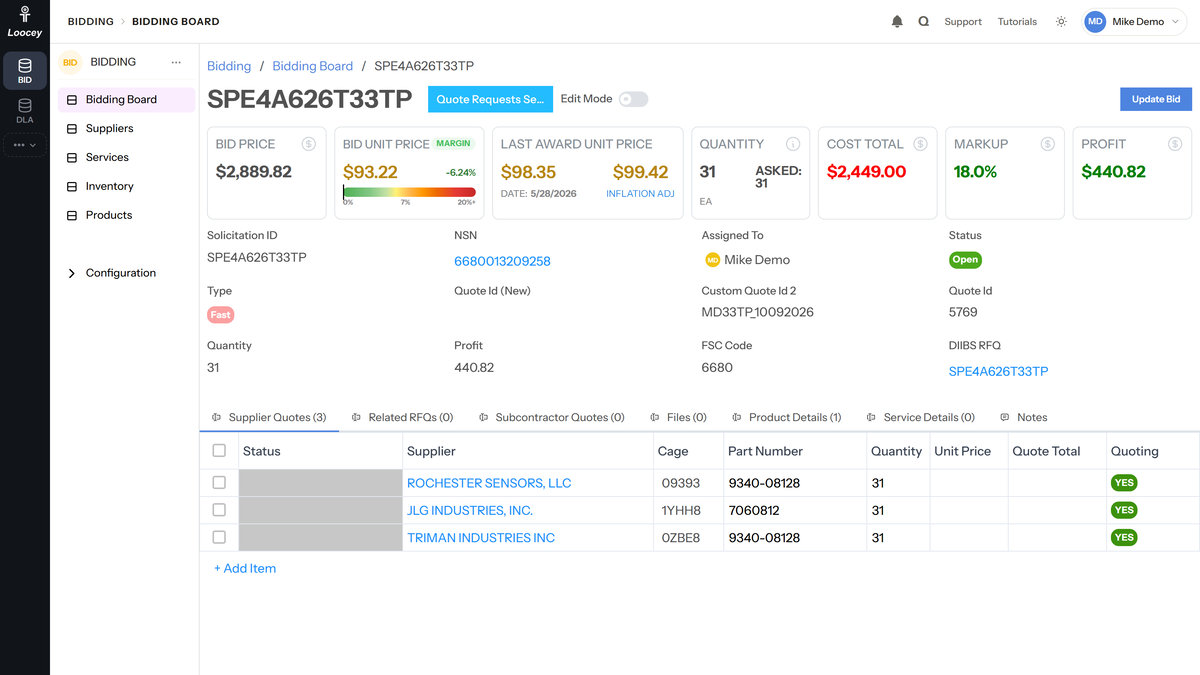Click the orange BID badge icon
The width and height of the screenshot is (1200, 675).
tap(70, 62)
